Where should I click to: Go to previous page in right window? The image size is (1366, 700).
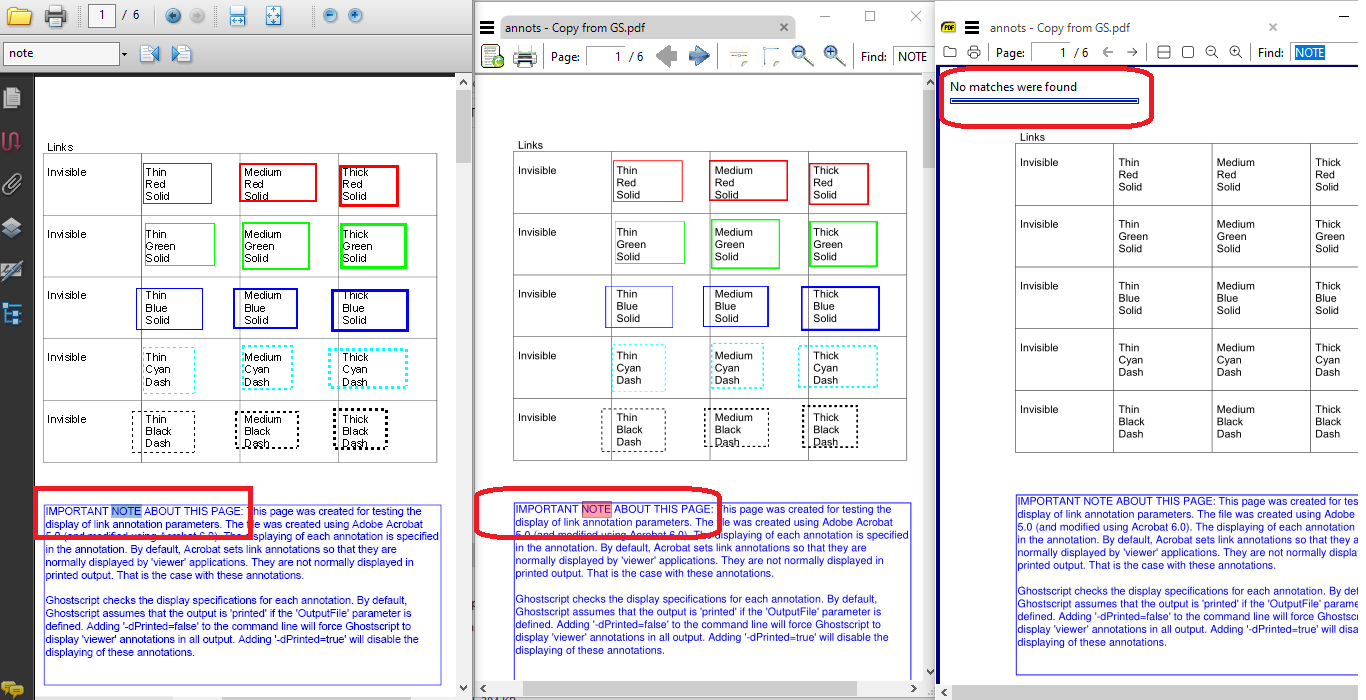pyautogui.click(x=1108, y=52)
